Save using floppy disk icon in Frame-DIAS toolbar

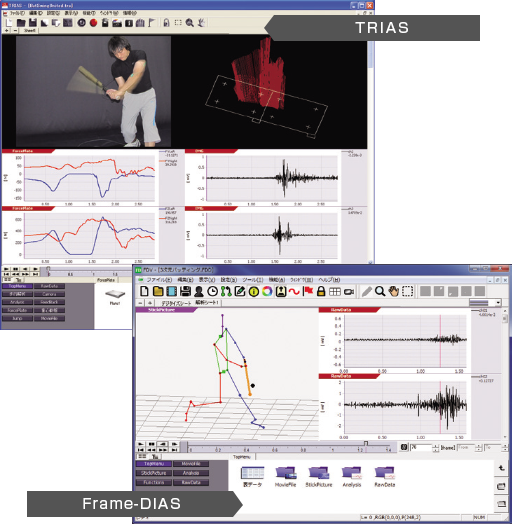click(x=185, y=291)
